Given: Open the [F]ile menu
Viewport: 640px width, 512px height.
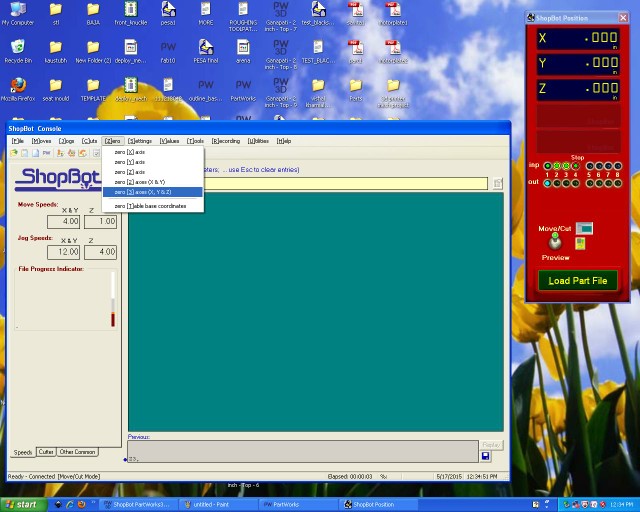Looking at the screenshot, I should (18, 141).
